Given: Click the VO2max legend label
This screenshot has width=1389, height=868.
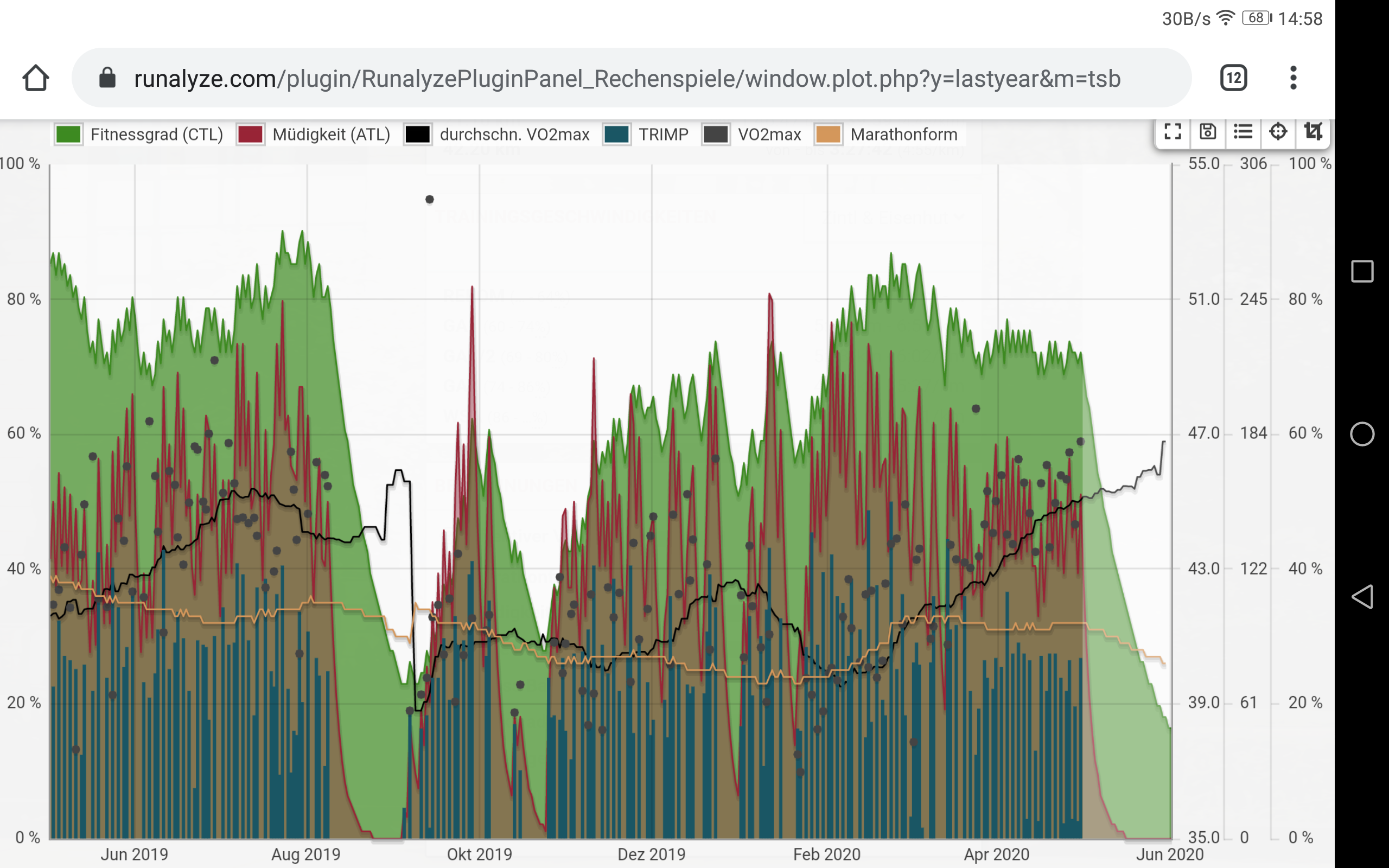Looking at the screenshot, I should point(769,135).
